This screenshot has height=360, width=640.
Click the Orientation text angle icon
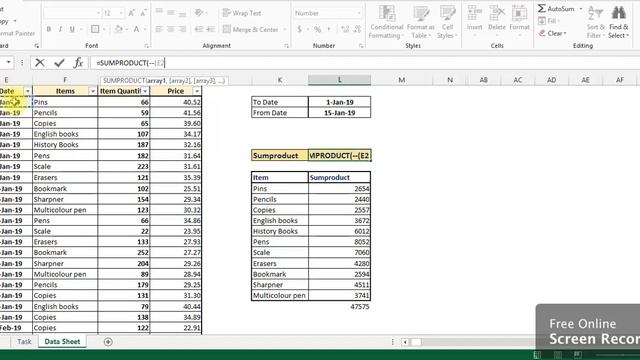click(199, 13)
